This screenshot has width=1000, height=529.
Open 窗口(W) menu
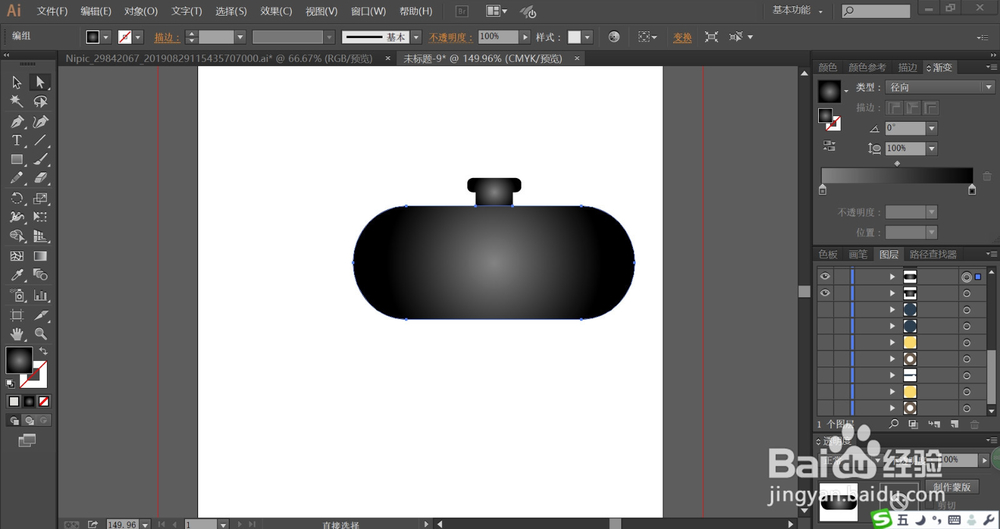[x=369, y=11]
